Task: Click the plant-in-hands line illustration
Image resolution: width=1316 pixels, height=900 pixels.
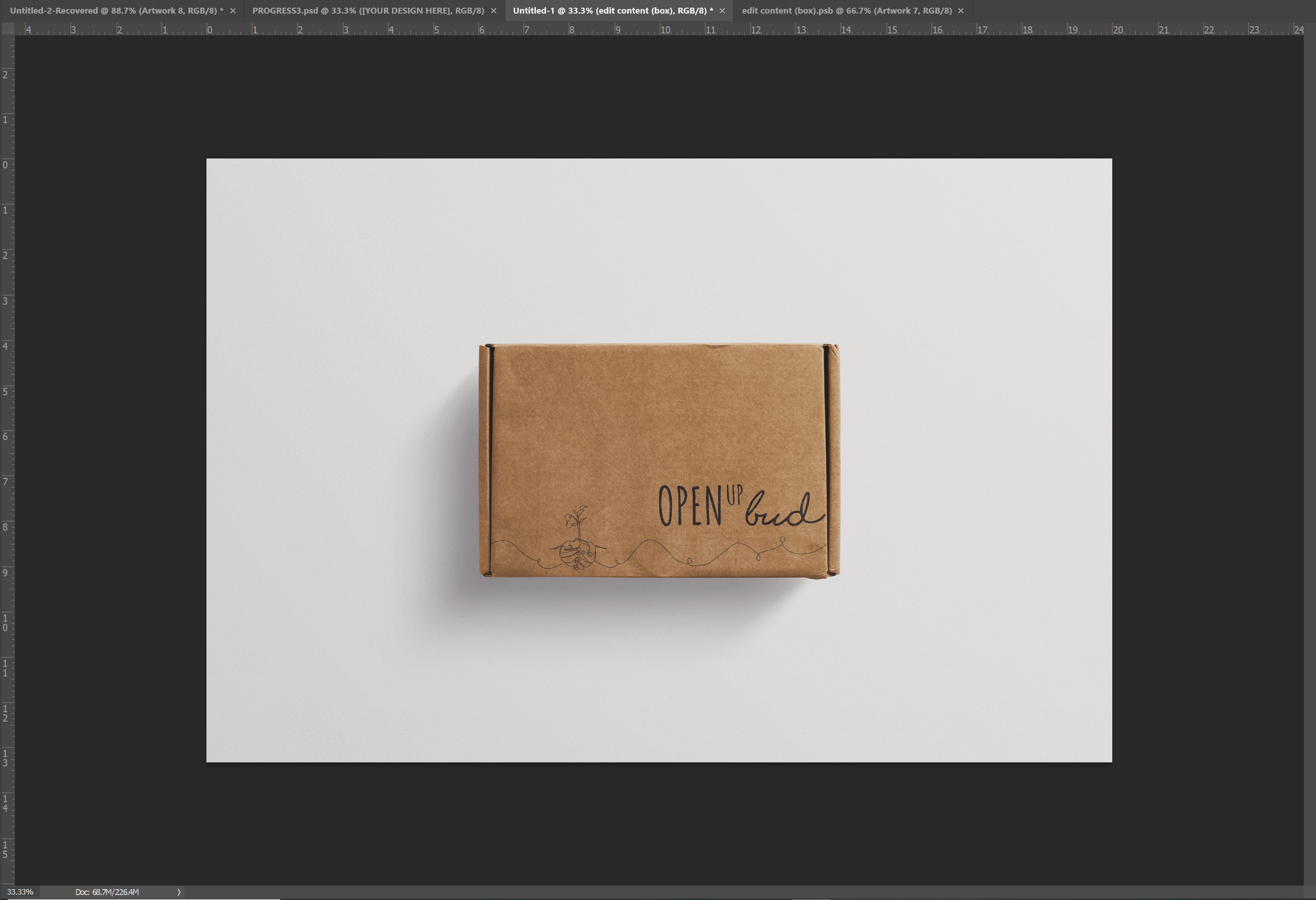Action: (577, 541)
